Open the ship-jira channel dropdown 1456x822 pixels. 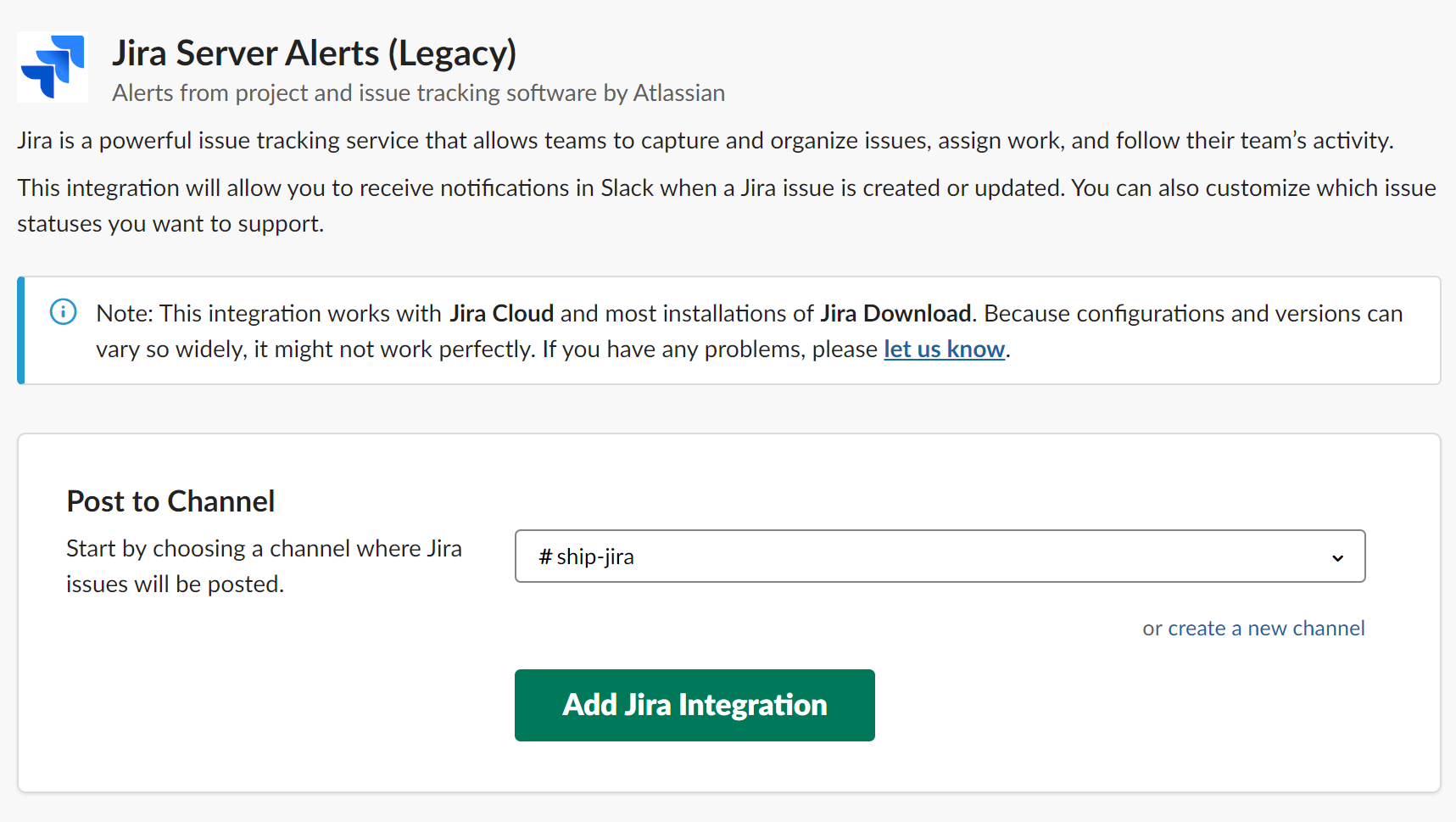pyautogui.click(x=939, y=556)
